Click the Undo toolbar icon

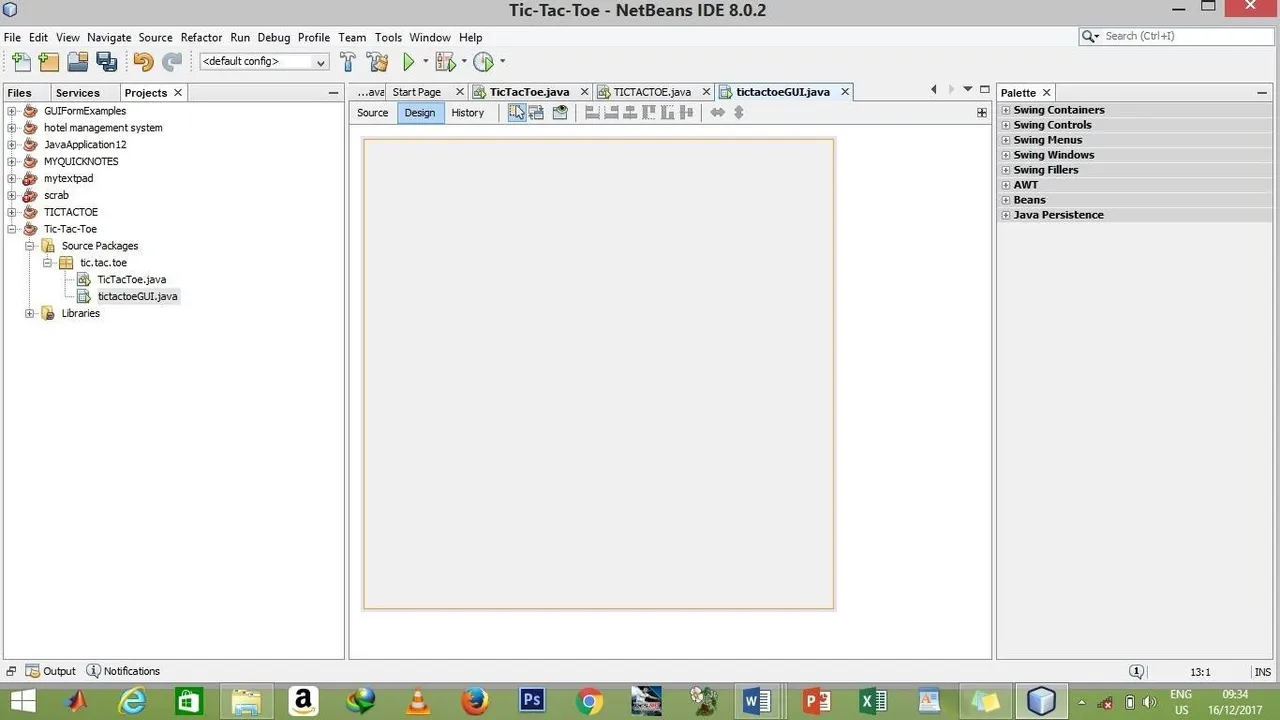tap(143, 62)
